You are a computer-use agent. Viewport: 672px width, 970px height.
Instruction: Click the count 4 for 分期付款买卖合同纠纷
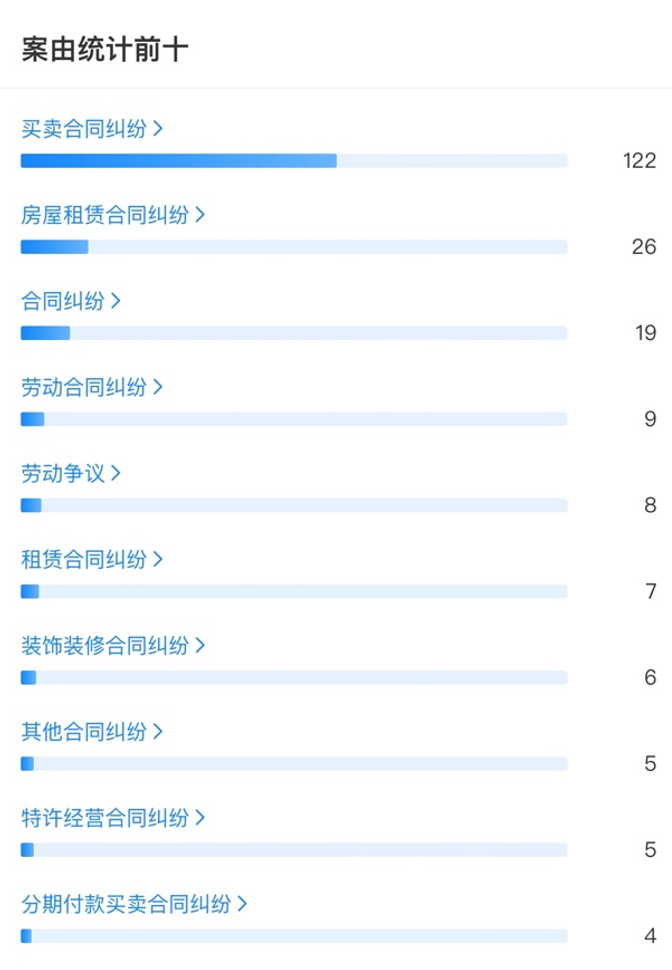click(650, 936)
